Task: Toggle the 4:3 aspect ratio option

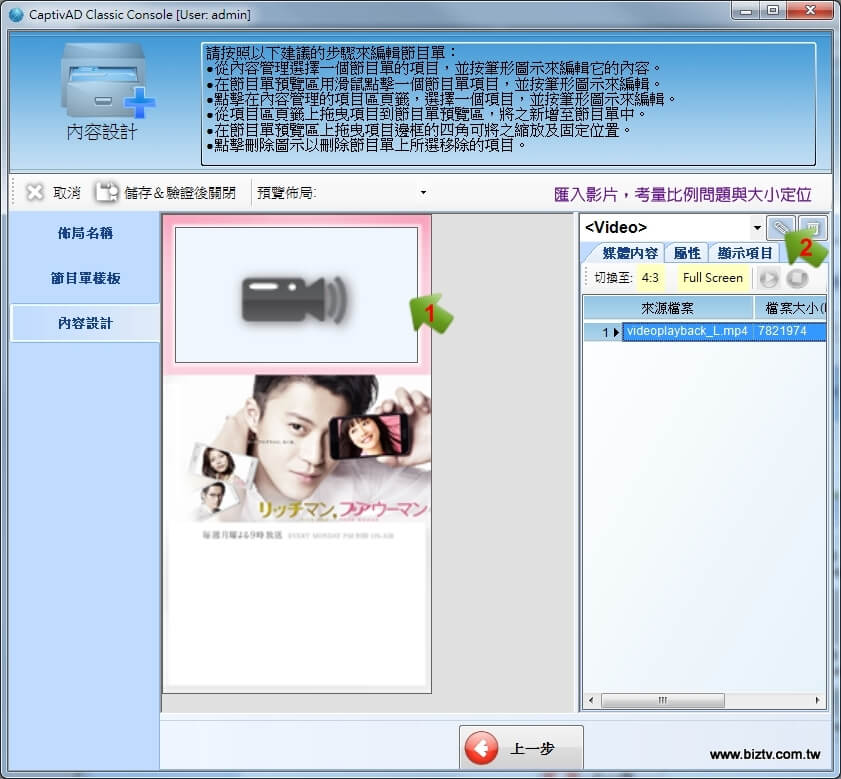Action: pos(650,278)
